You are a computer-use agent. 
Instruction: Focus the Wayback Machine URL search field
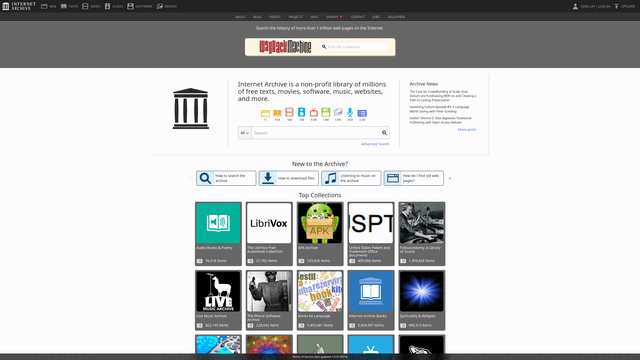[x=355, y=47]
